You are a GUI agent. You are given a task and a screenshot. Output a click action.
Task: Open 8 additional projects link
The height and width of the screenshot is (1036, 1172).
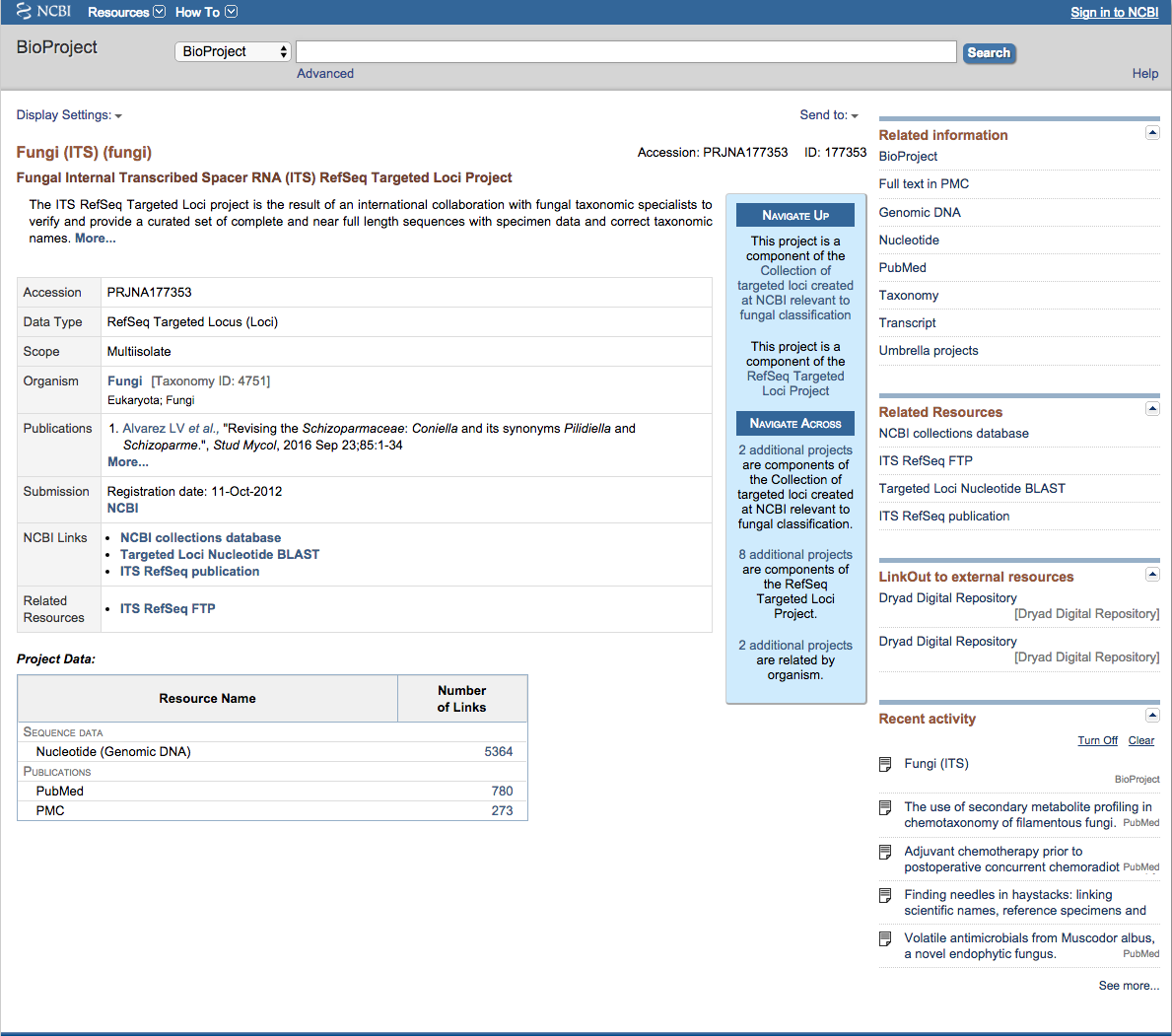click(x=795, y=555)
